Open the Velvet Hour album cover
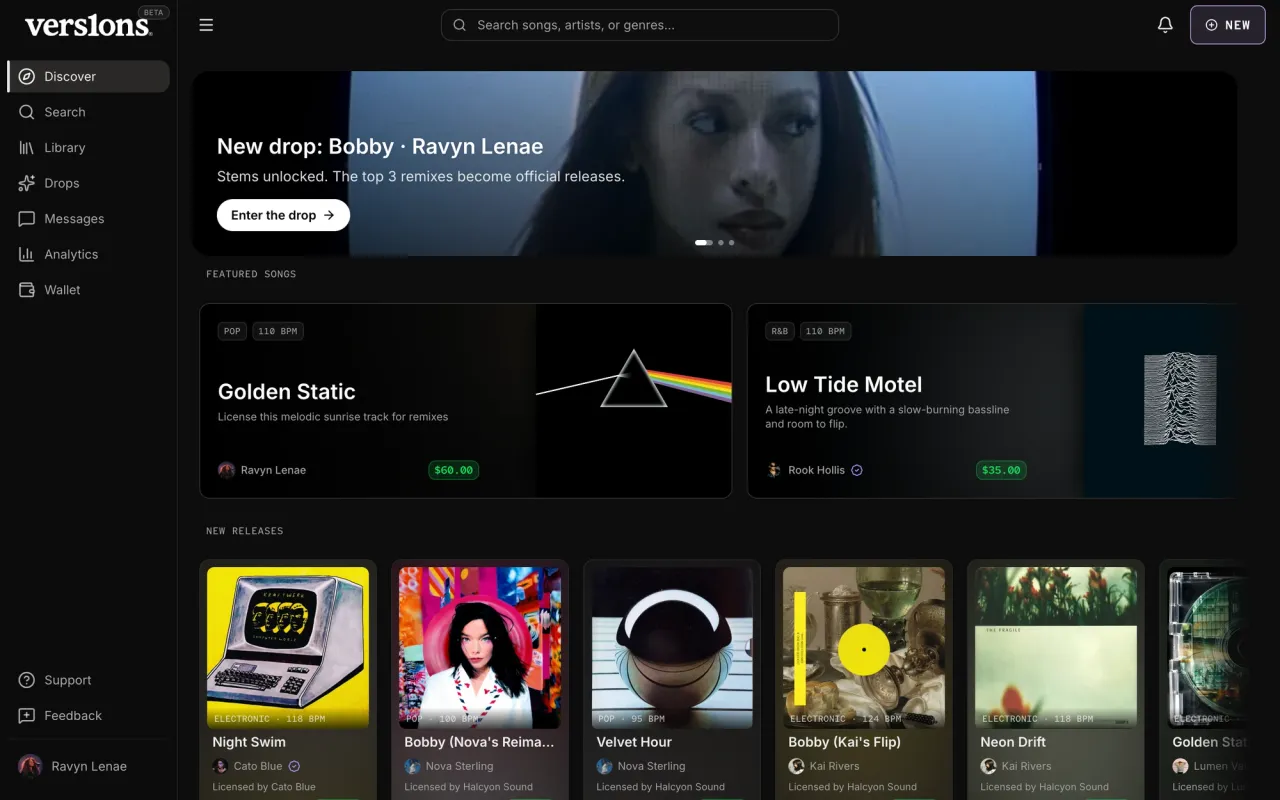 672,647
